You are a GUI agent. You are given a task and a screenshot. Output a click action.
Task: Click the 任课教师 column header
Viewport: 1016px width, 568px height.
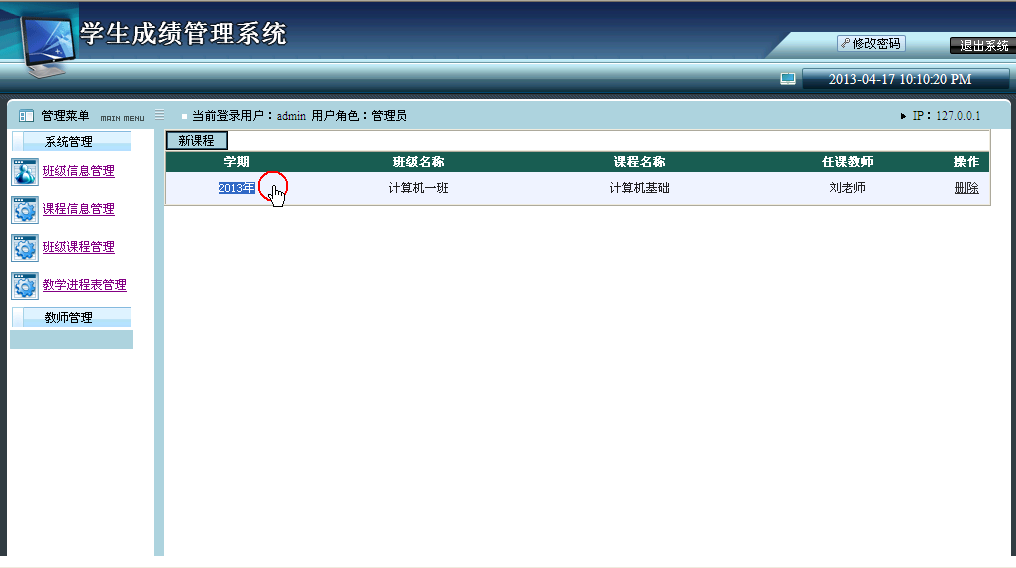coord(848,162)
